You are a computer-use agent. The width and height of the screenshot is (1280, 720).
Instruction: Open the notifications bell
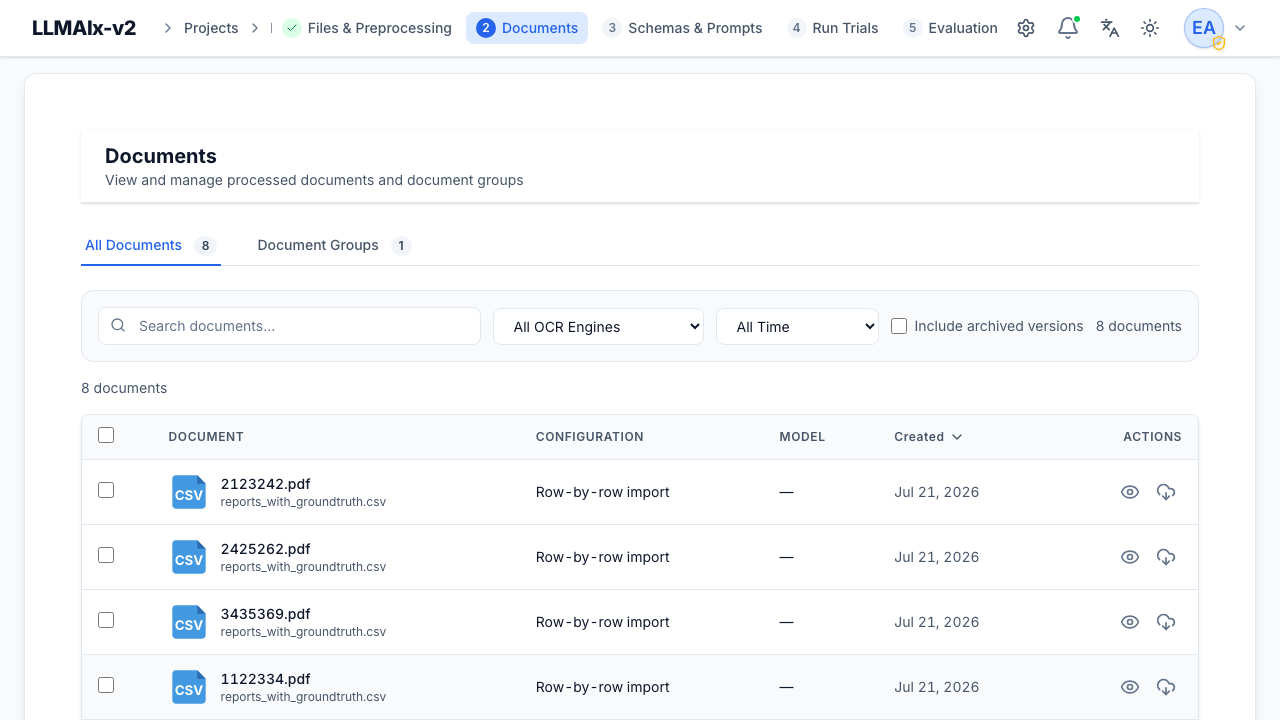[x=1068, y=28]
